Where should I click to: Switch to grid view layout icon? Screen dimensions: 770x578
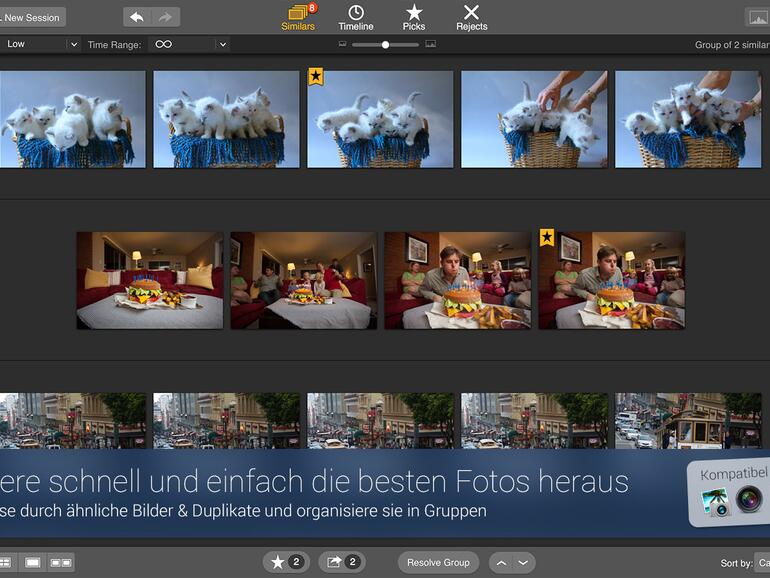pyautogui.click(x=6, y=562)
